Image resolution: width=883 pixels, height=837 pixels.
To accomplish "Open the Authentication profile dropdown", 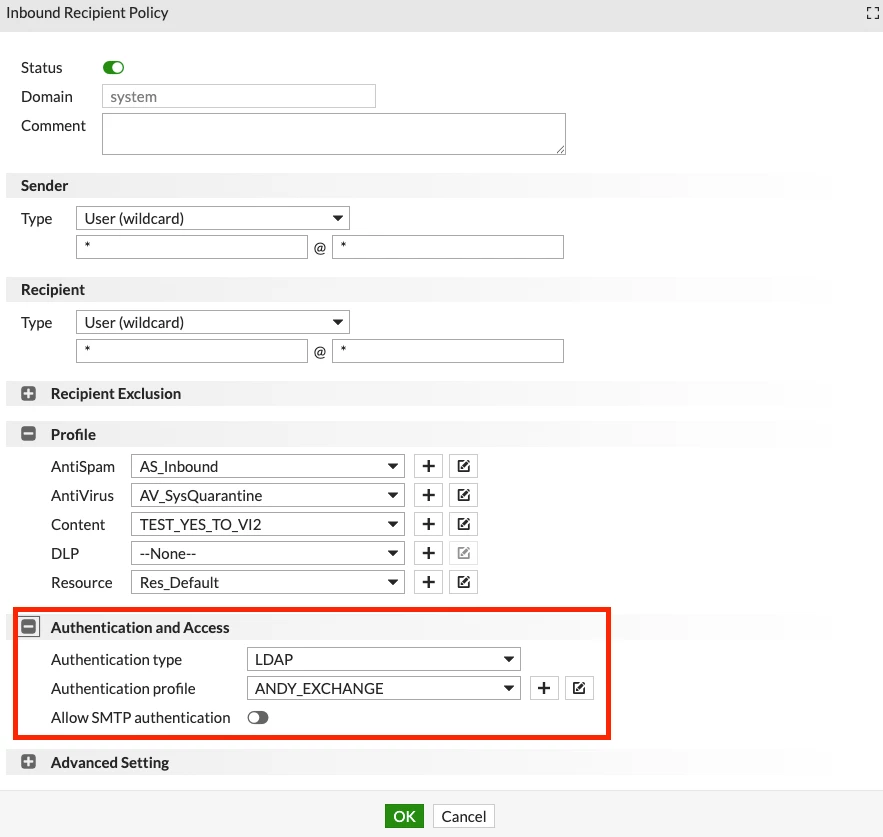I will click(x=384, y=688).
